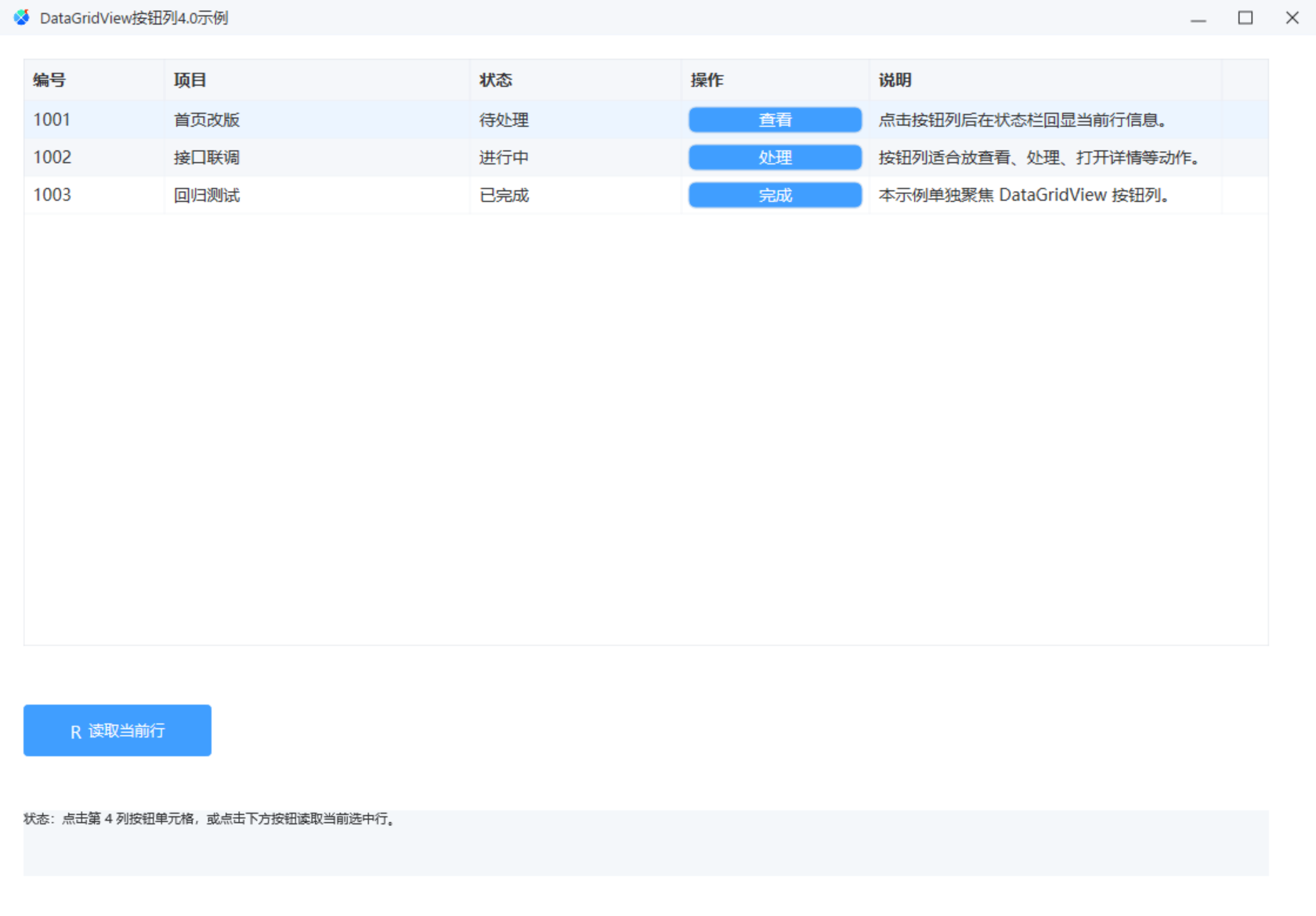Select the 首页改版 project cell
This screenshot has height=916, width=1316.
[317, 120]
